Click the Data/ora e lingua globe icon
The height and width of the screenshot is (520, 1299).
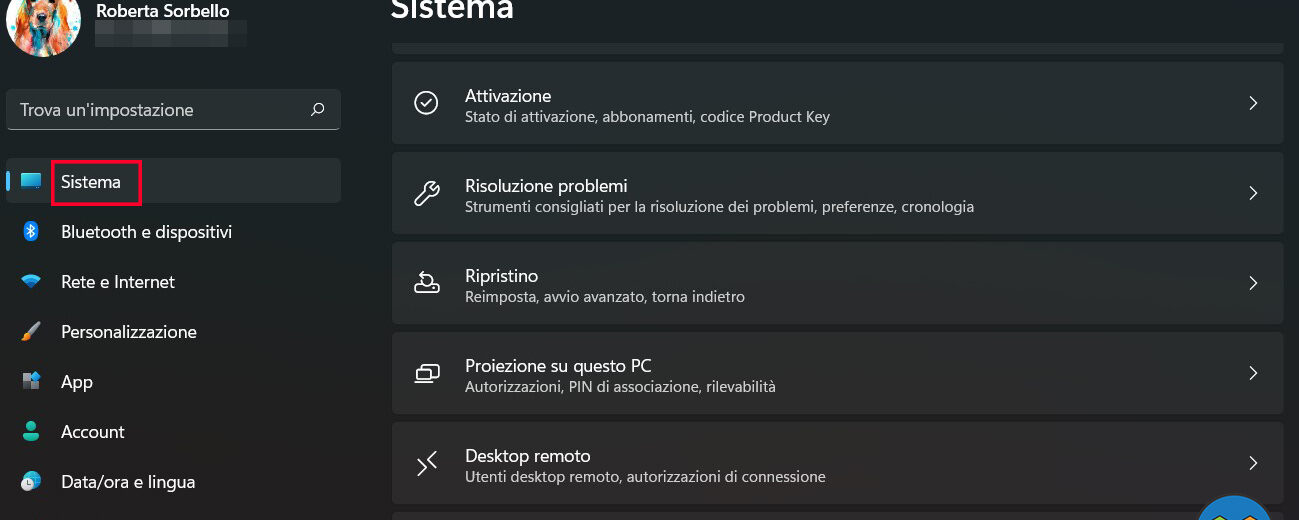[31, 482]
